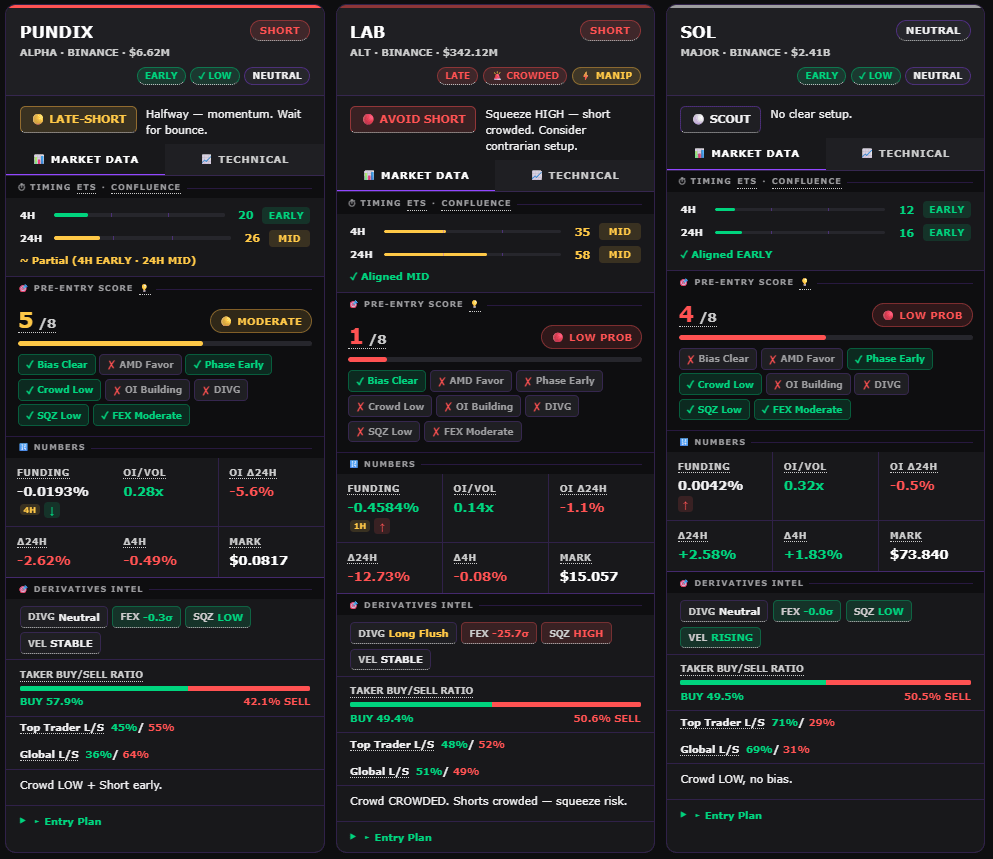Click the taker buy/sell ratio bar on SOL
The height and width of the screenshot is (859, 993).
(825, 683)
